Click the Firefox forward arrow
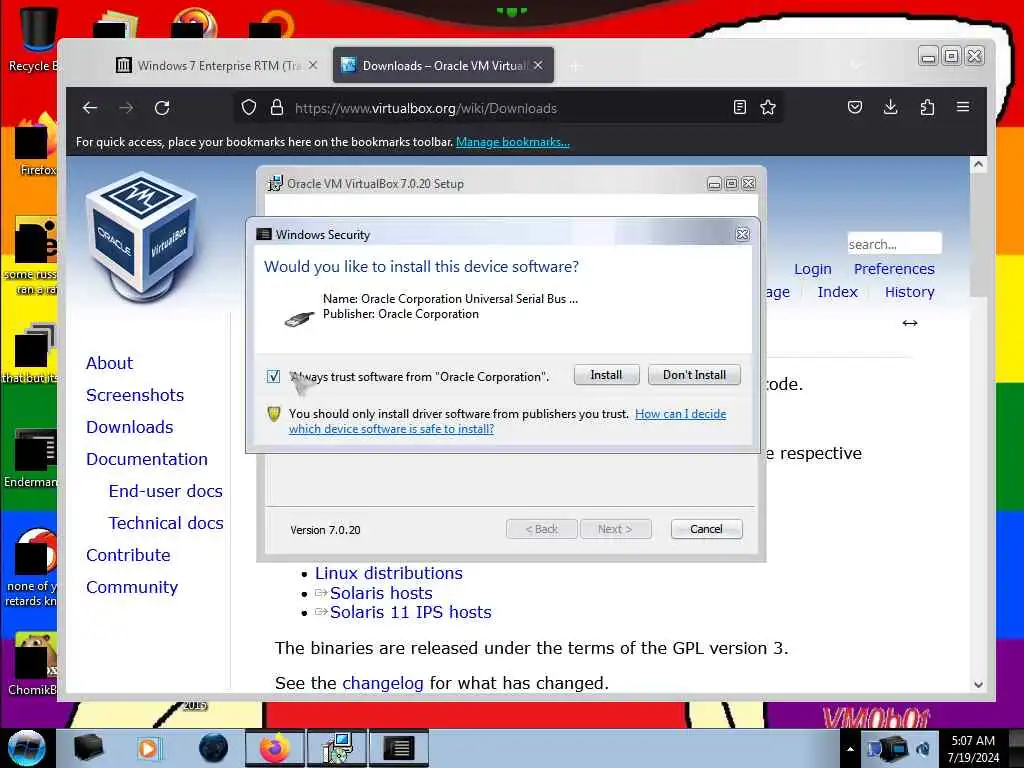 [126, 108]
